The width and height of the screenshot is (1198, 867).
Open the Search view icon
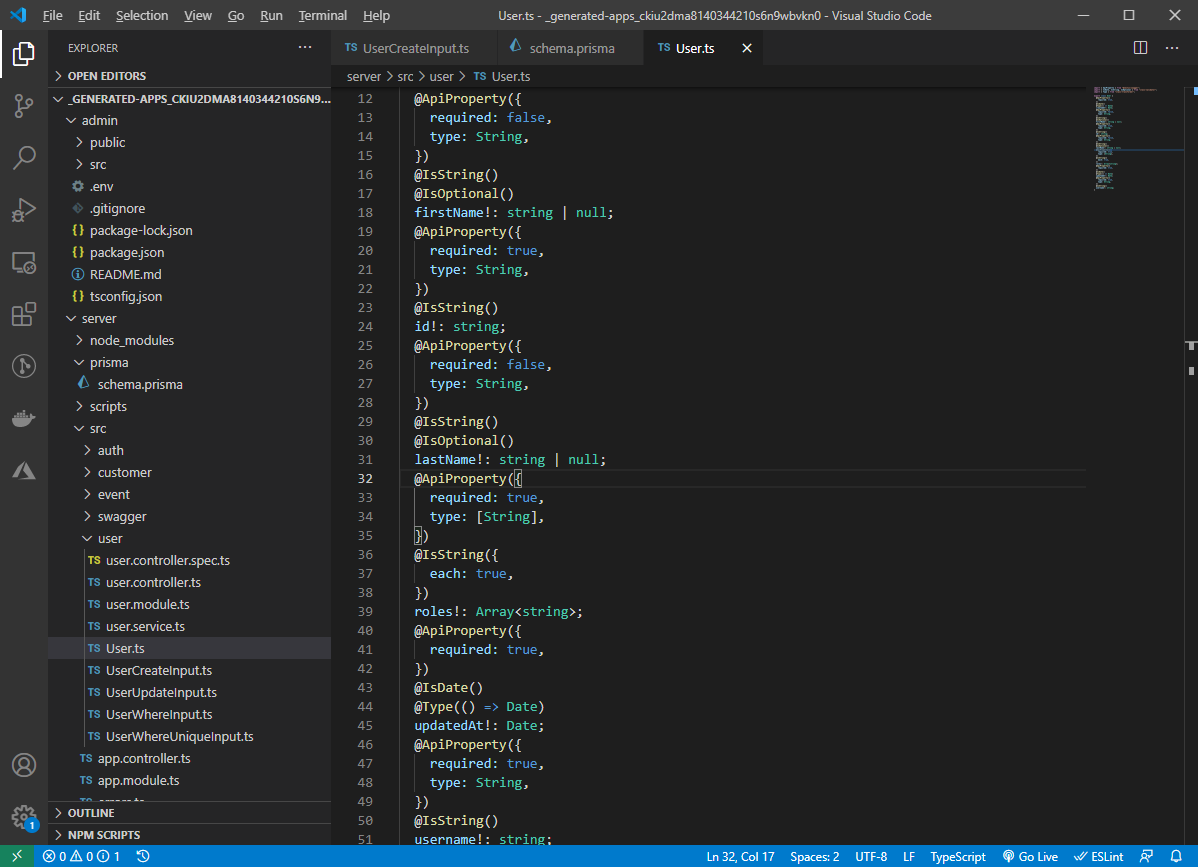point(24,158)
